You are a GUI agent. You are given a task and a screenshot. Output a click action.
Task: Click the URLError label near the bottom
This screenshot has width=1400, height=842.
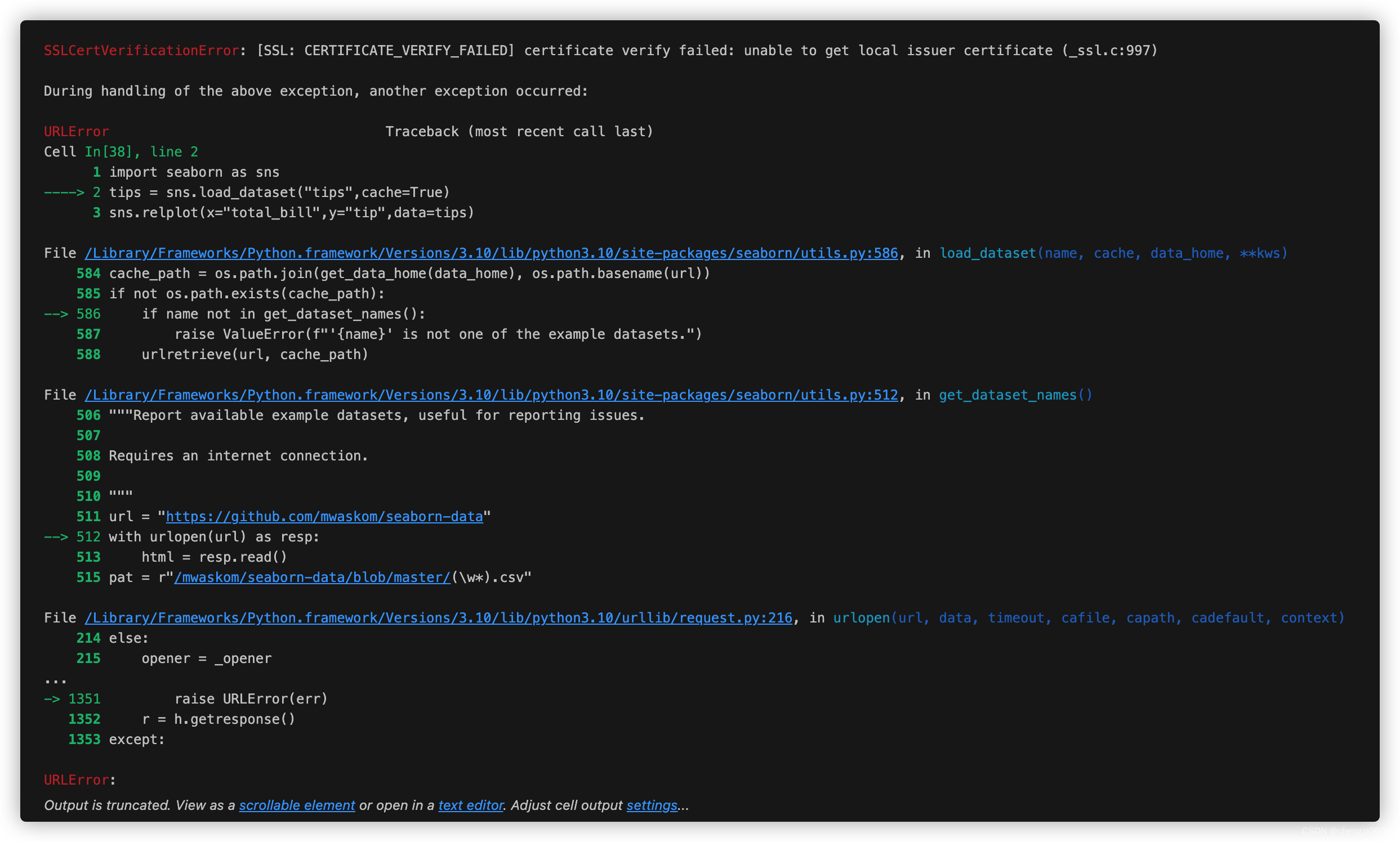[74, 780]
